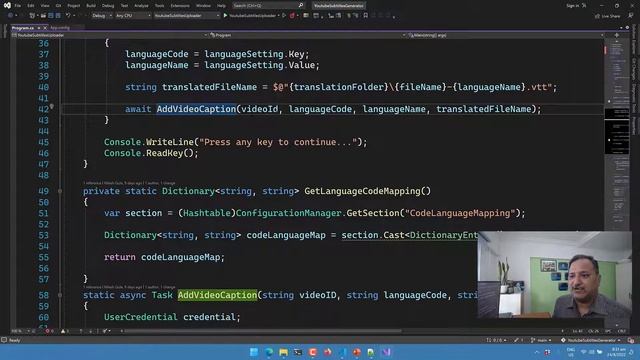Click the Save toolbar icon
The height and width of the screenshot is (360, 640).
[x=51, y=16]
